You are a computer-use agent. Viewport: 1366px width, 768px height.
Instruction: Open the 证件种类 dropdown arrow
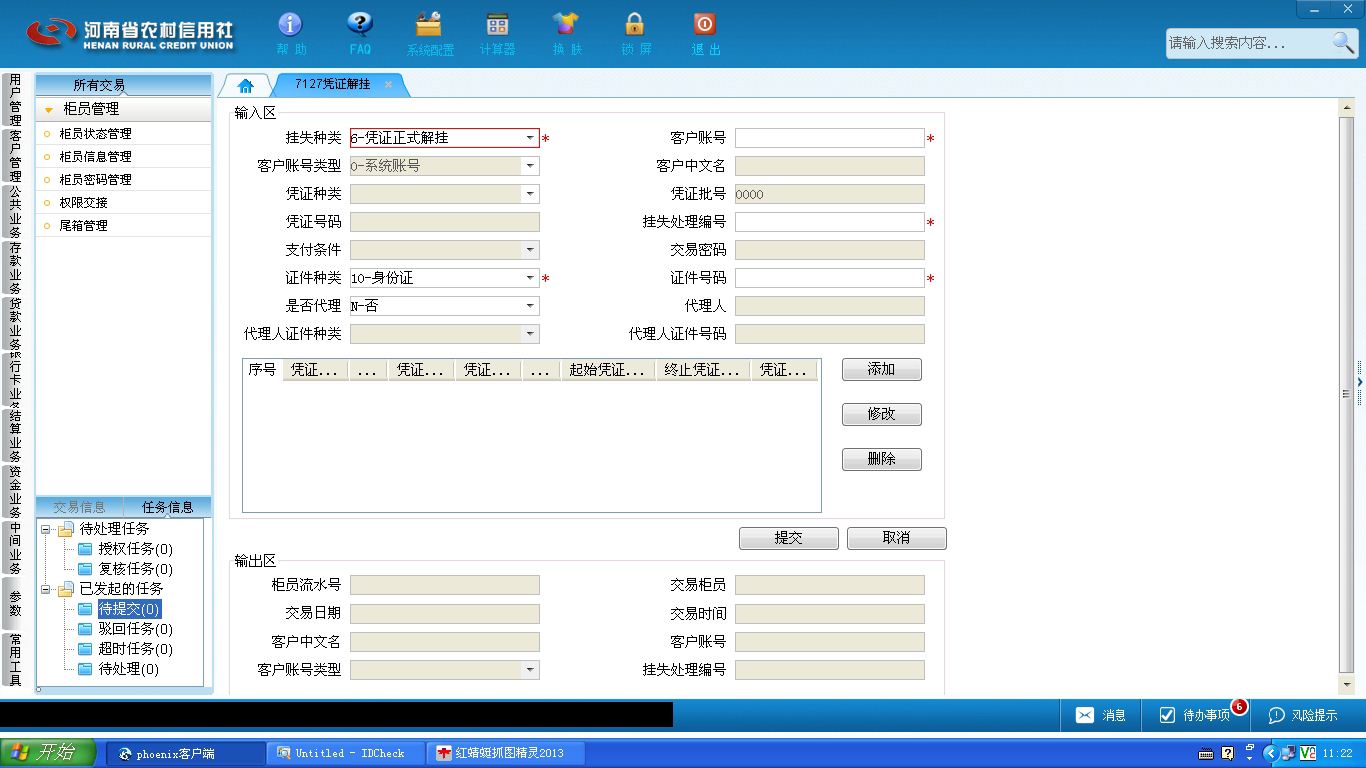530,278
